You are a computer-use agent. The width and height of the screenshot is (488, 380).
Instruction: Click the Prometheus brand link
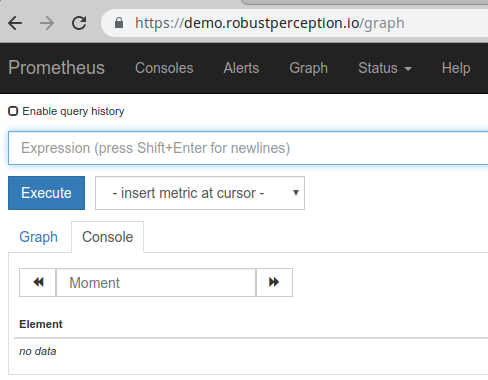(x=56, y=68)
